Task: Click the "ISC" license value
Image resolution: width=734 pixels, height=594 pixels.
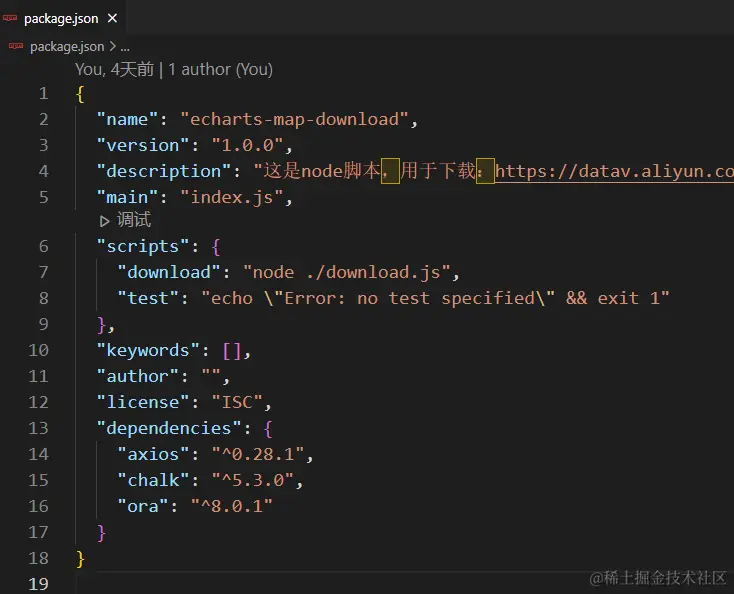Action: pyautogui.click(x=237, y=402)
